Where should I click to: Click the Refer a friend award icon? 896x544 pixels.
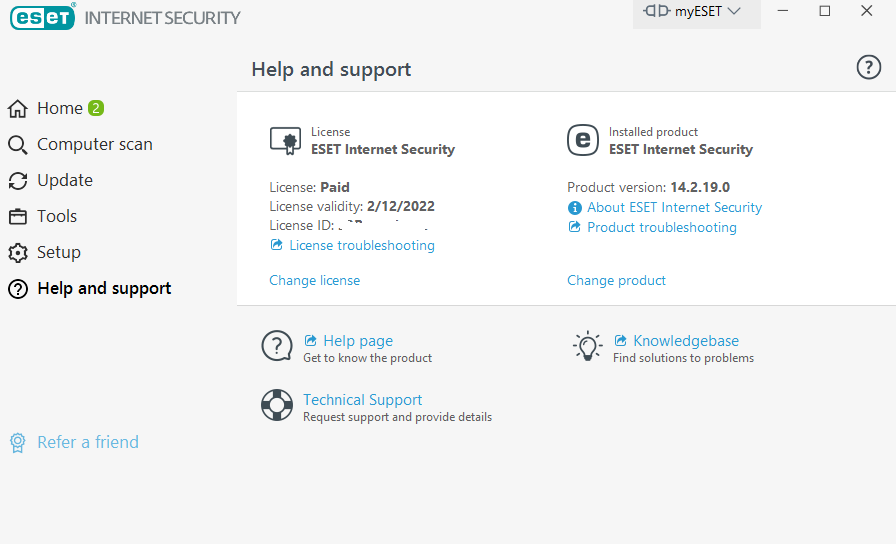(x=18, y=443)
